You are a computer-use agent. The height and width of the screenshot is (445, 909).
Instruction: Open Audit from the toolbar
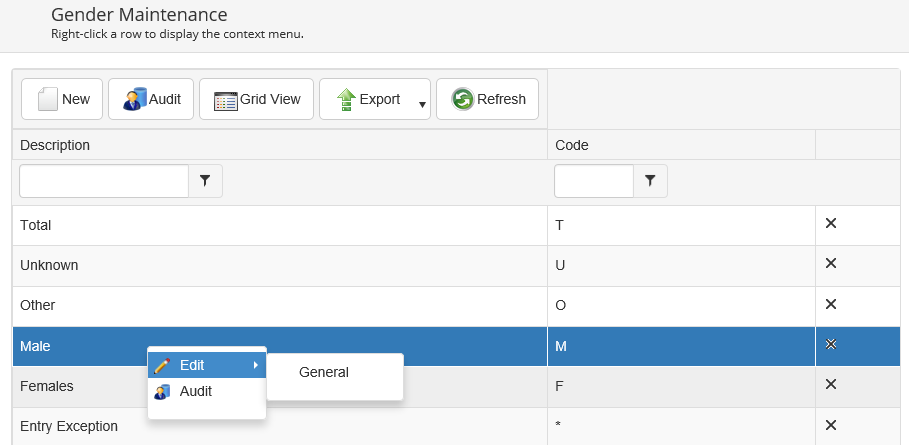pos(151,99)
